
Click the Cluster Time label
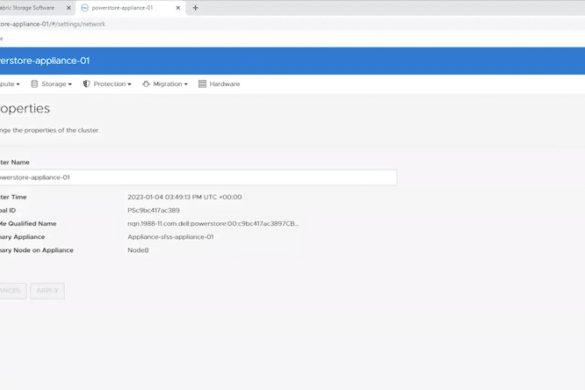pos(13,197)
